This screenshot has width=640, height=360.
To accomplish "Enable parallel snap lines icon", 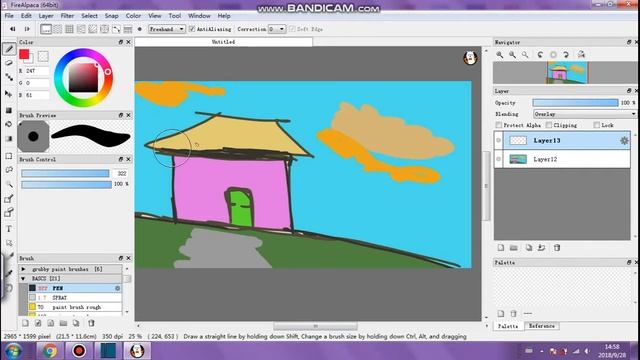I will 58,29.
